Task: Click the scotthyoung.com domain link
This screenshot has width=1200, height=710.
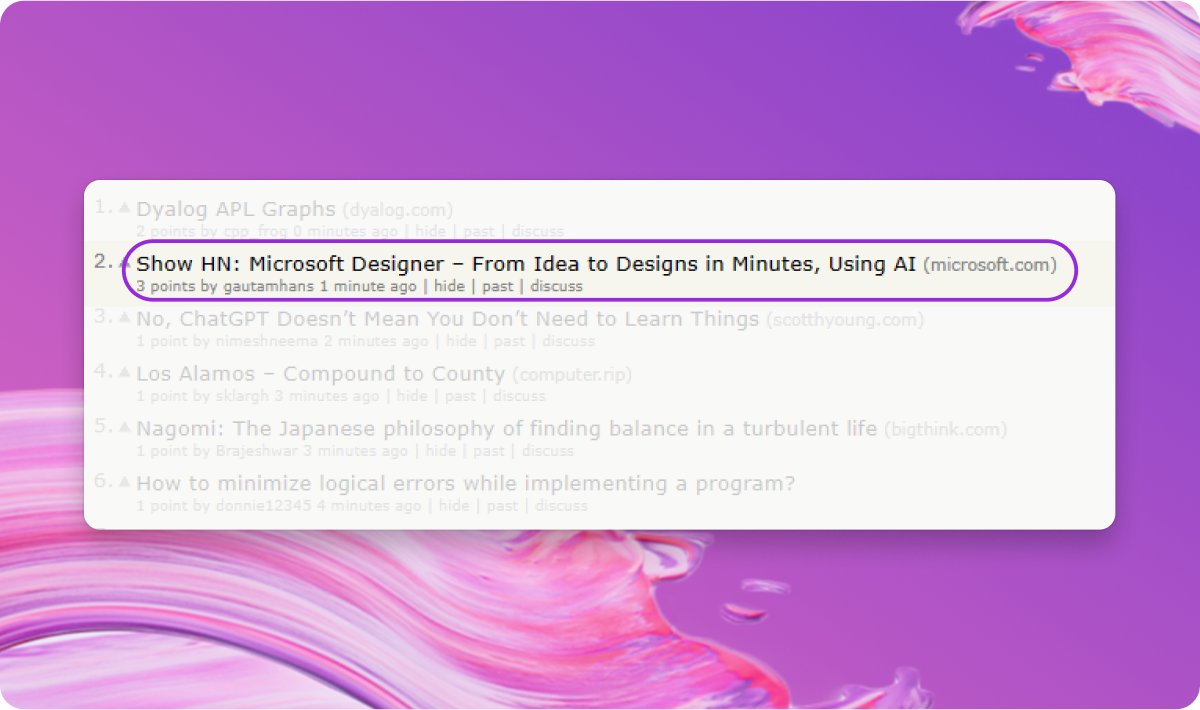Action: pyautogui.click(x=845, y=320)
